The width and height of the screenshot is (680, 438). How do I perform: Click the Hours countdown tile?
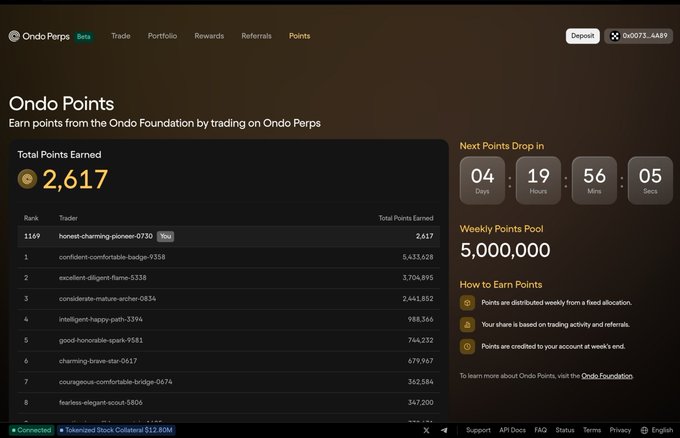coord(538,180)
